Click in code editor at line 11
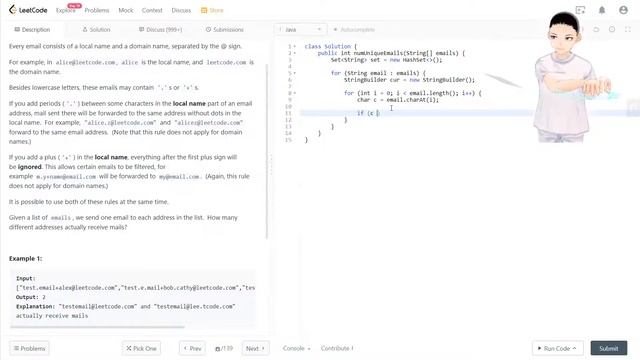640x360 pixels. pyautogui.click(x=416, y=113)
